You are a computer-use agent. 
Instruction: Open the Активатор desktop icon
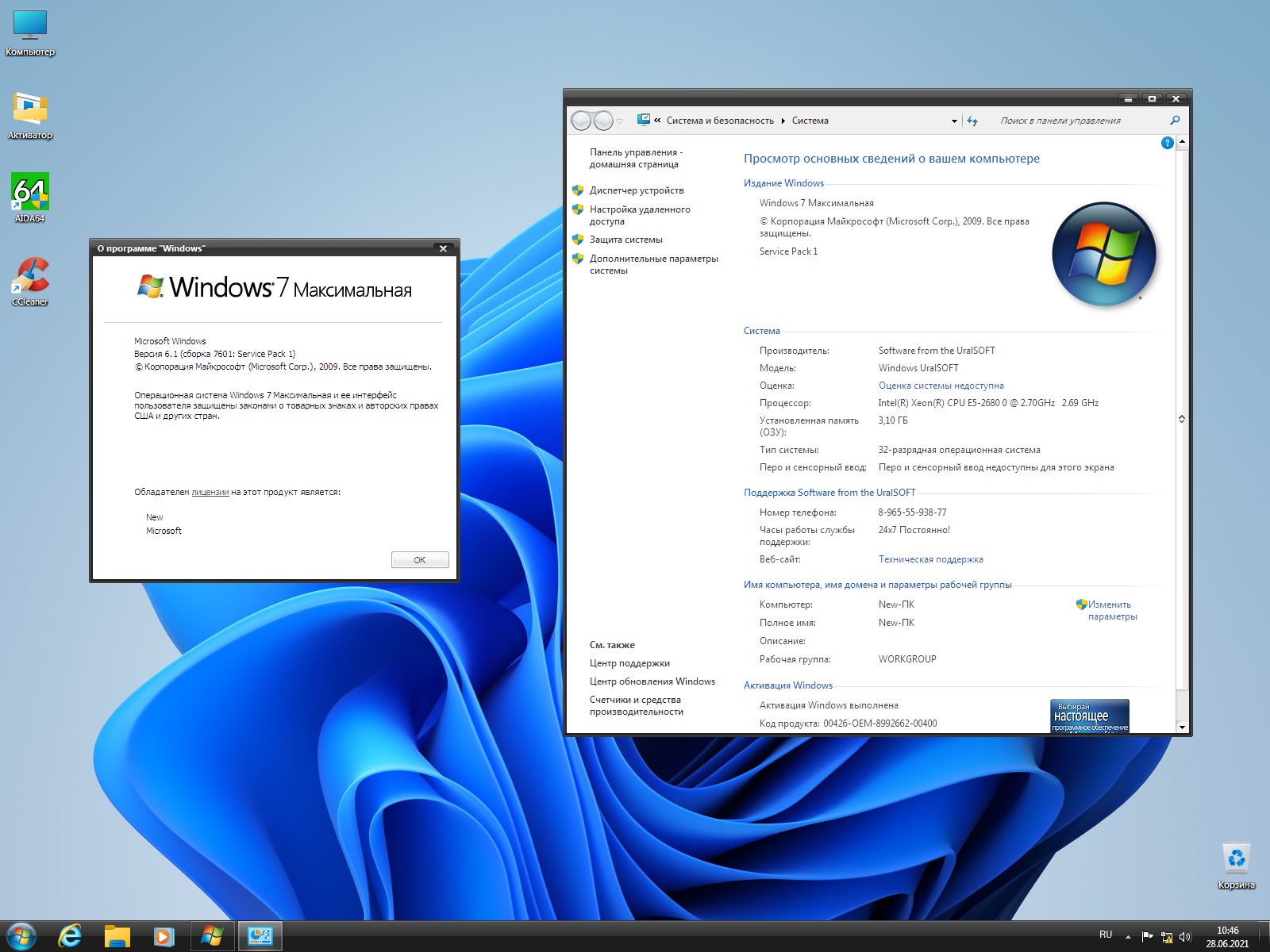coord(30,116)
